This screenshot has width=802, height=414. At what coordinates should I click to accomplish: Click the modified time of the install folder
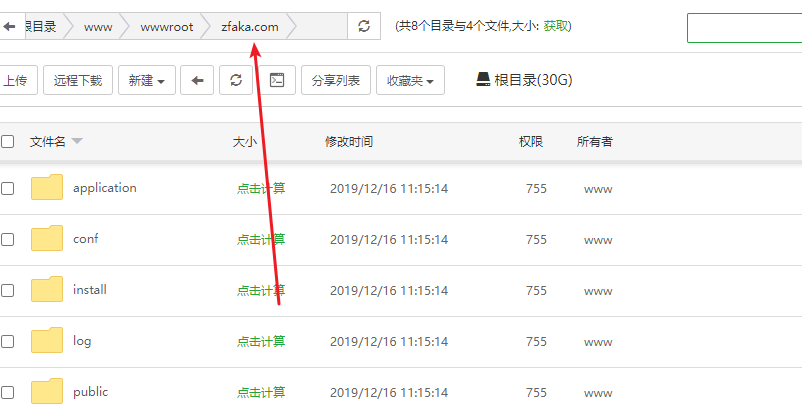[x=389, y=291]
